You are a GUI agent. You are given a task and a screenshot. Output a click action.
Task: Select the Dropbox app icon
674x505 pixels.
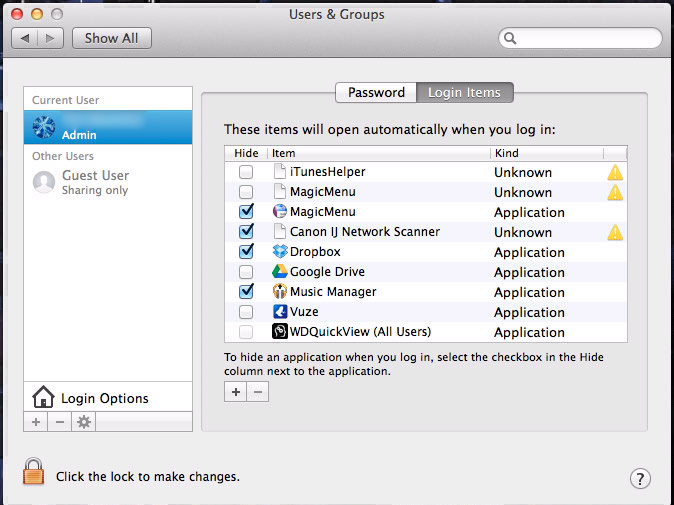coord(280,251)
